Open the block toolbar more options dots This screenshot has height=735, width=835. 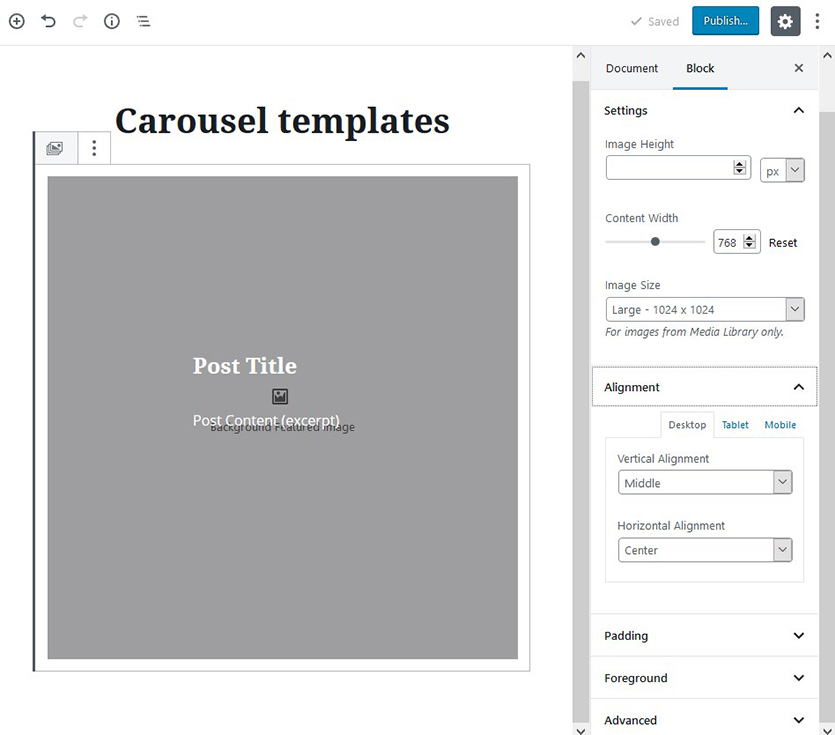click(94, 148)
